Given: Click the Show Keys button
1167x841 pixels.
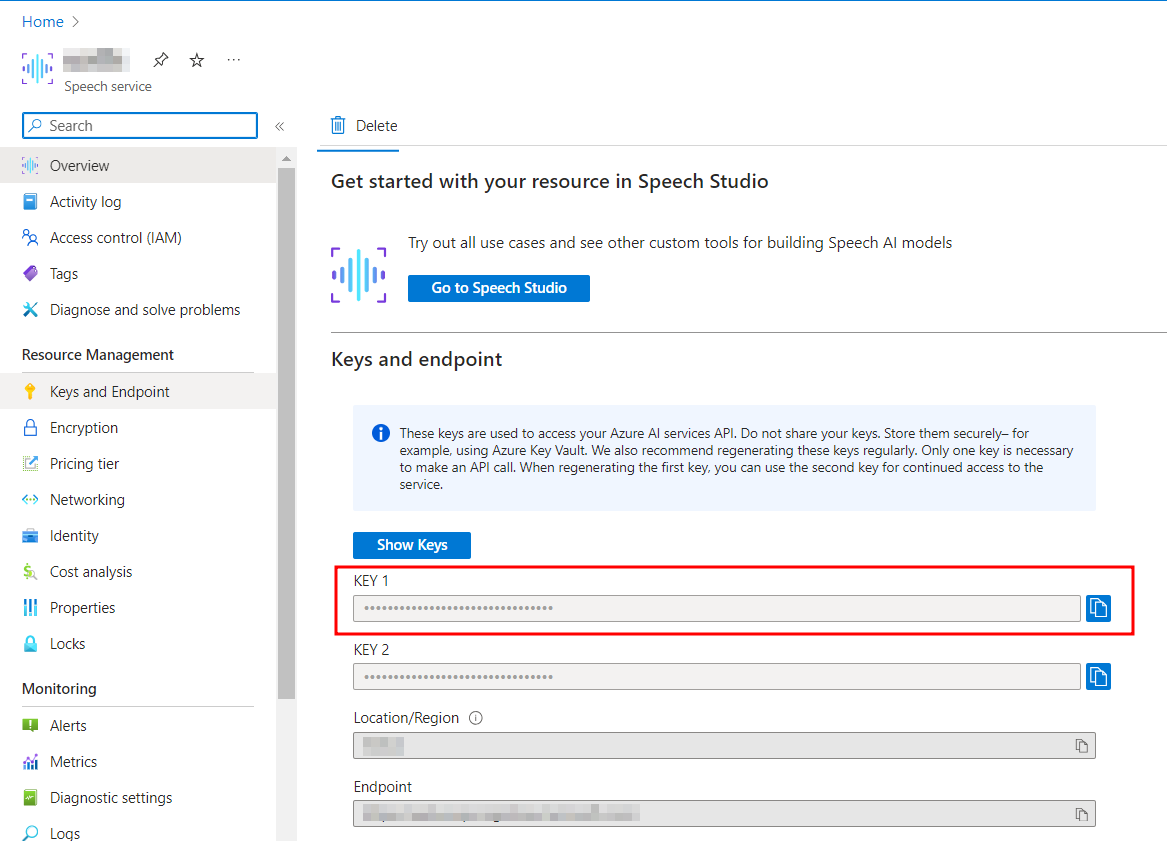Looking at the screenshot, I should click(x=412, y=545).
